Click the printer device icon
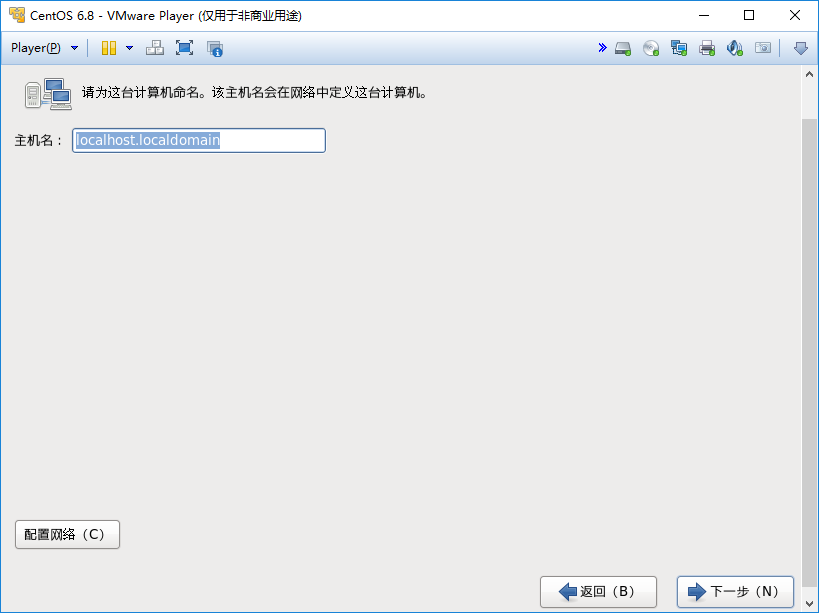This screenshot has height=613, width=819. point(707,47)
